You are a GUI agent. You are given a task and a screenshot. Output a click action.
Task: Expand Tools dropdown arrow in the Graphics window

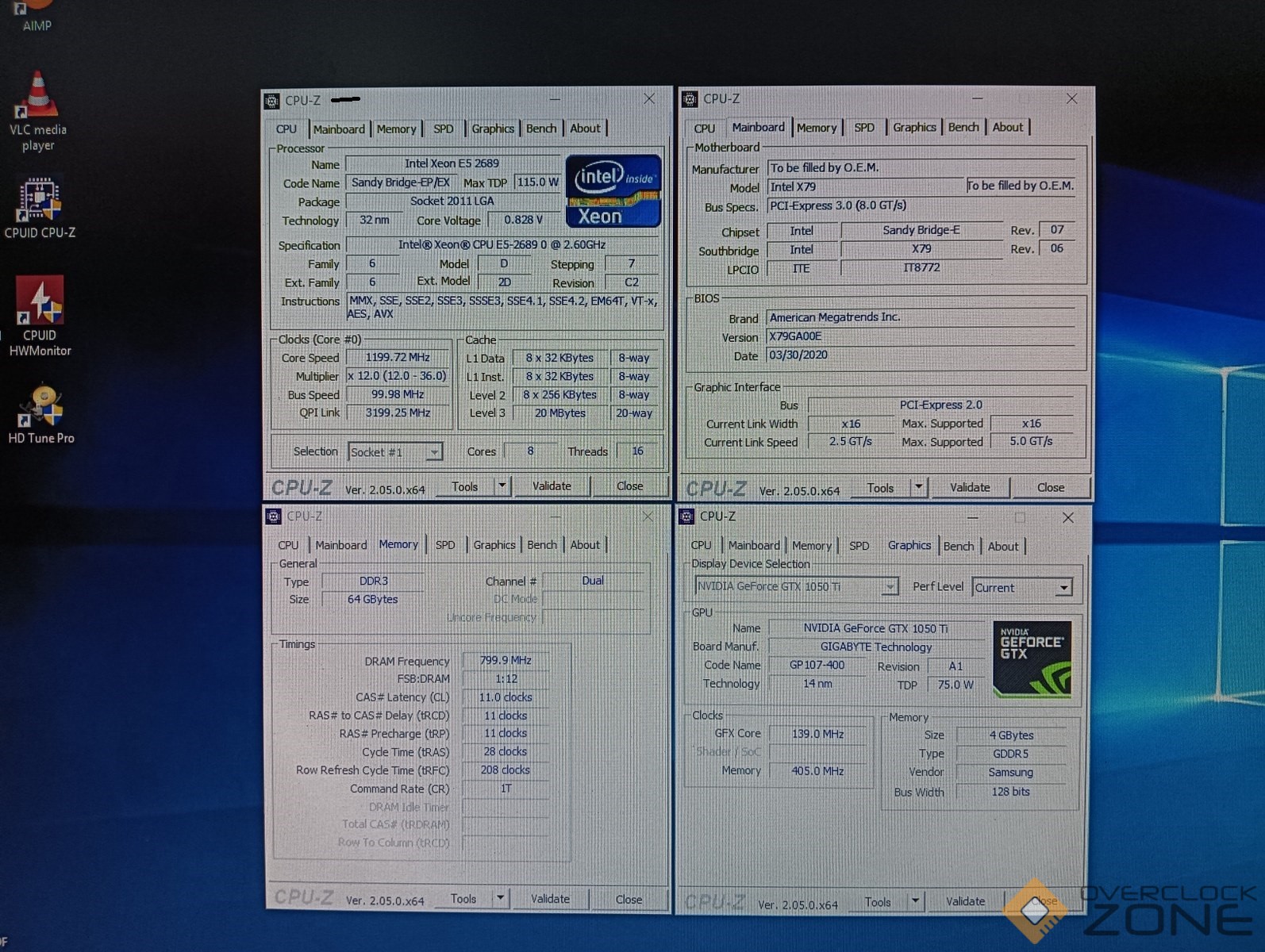point(915,902)
